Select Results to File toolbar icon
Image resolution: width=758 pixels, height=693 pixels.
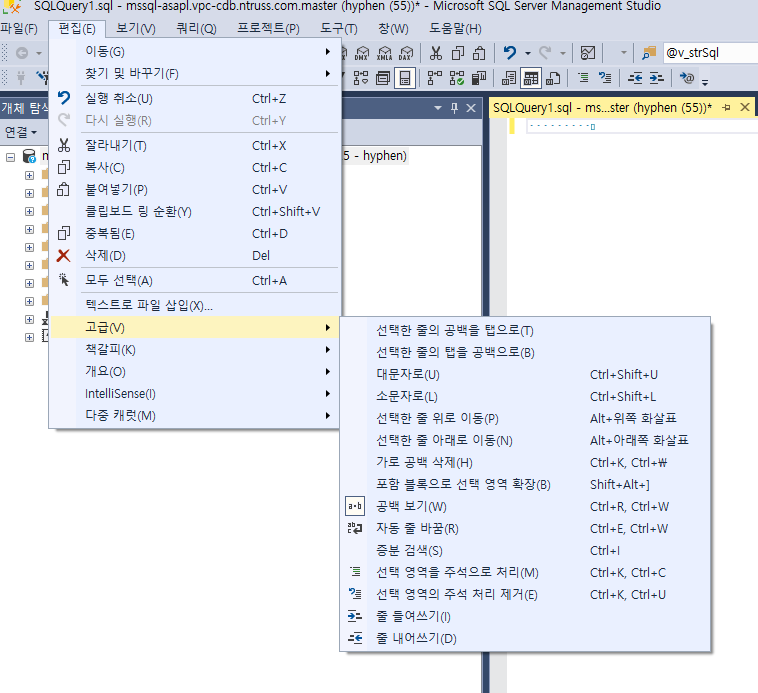(x=553, y=78)
